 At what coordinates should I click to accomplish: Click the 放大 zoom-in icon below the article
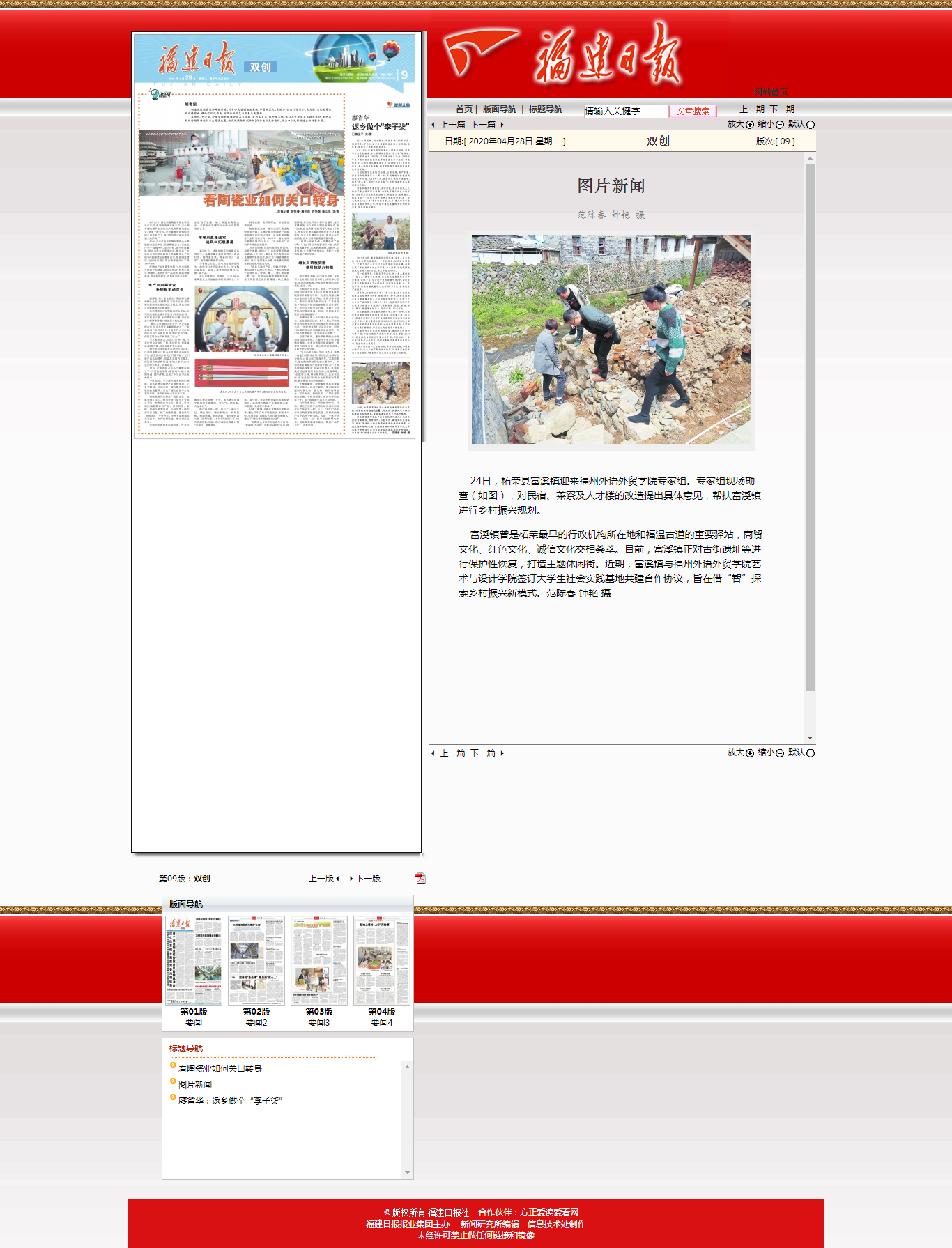(750, 753)
